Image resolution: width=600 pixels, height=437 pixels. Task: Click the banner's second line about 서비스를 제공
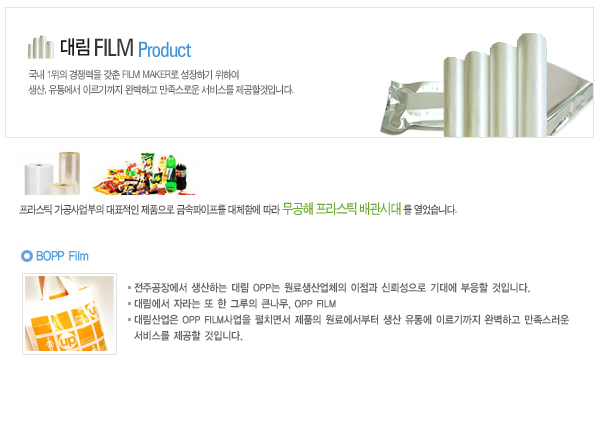[x=161, y=90]
